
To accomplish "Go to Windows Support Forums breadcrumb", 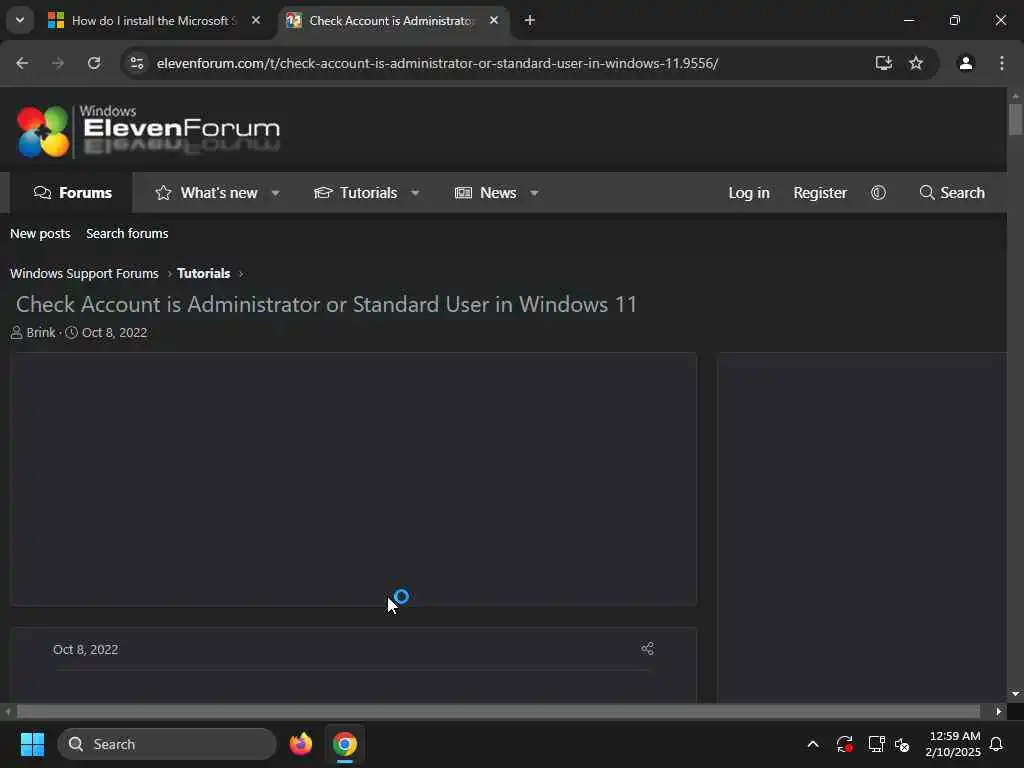I will click(x=84, y=273).
